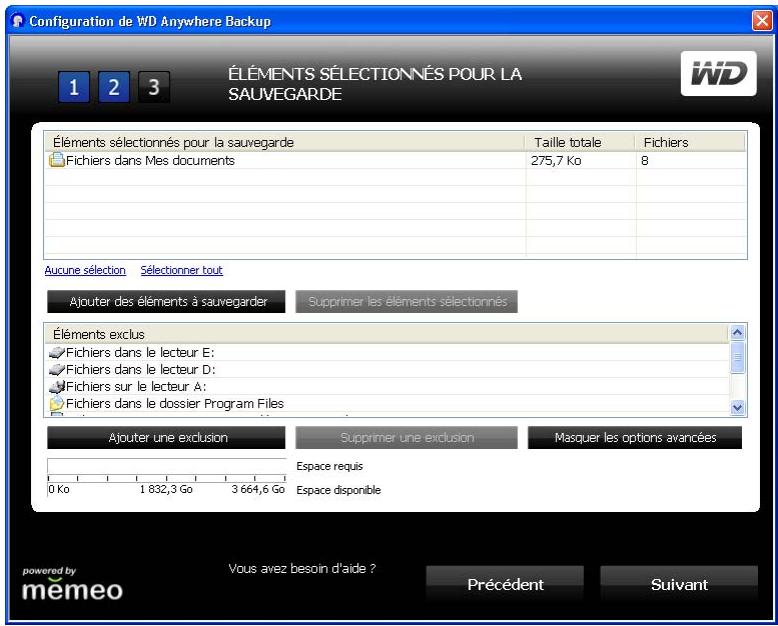Click the title bar application icon

(x=18, y=21)
